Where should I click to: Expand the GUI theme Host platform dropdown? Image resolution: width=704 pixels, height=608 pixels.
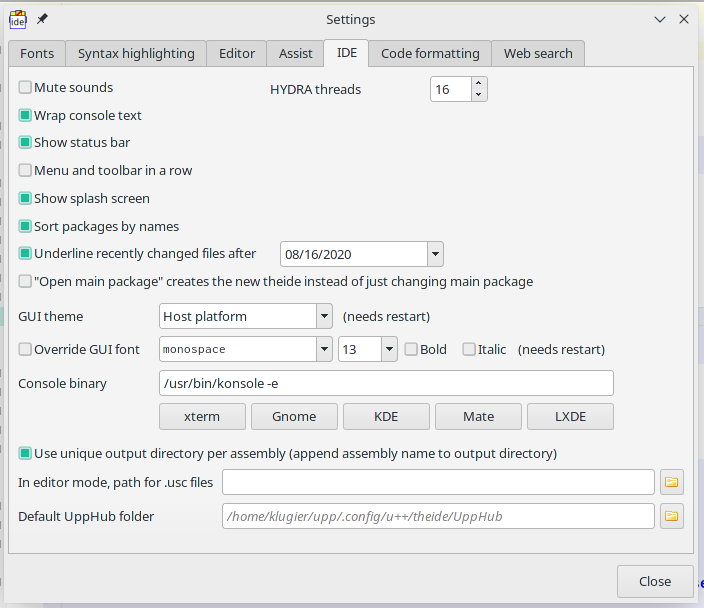[x=324, y=317]
